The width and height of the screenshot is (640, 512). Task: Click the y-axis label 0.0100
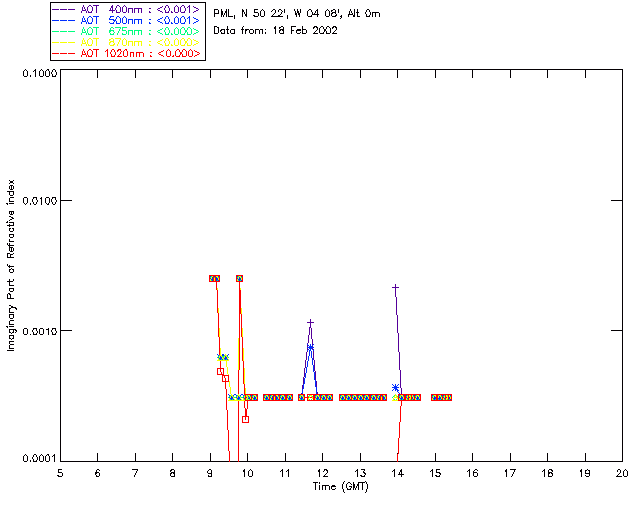(40, 201)
